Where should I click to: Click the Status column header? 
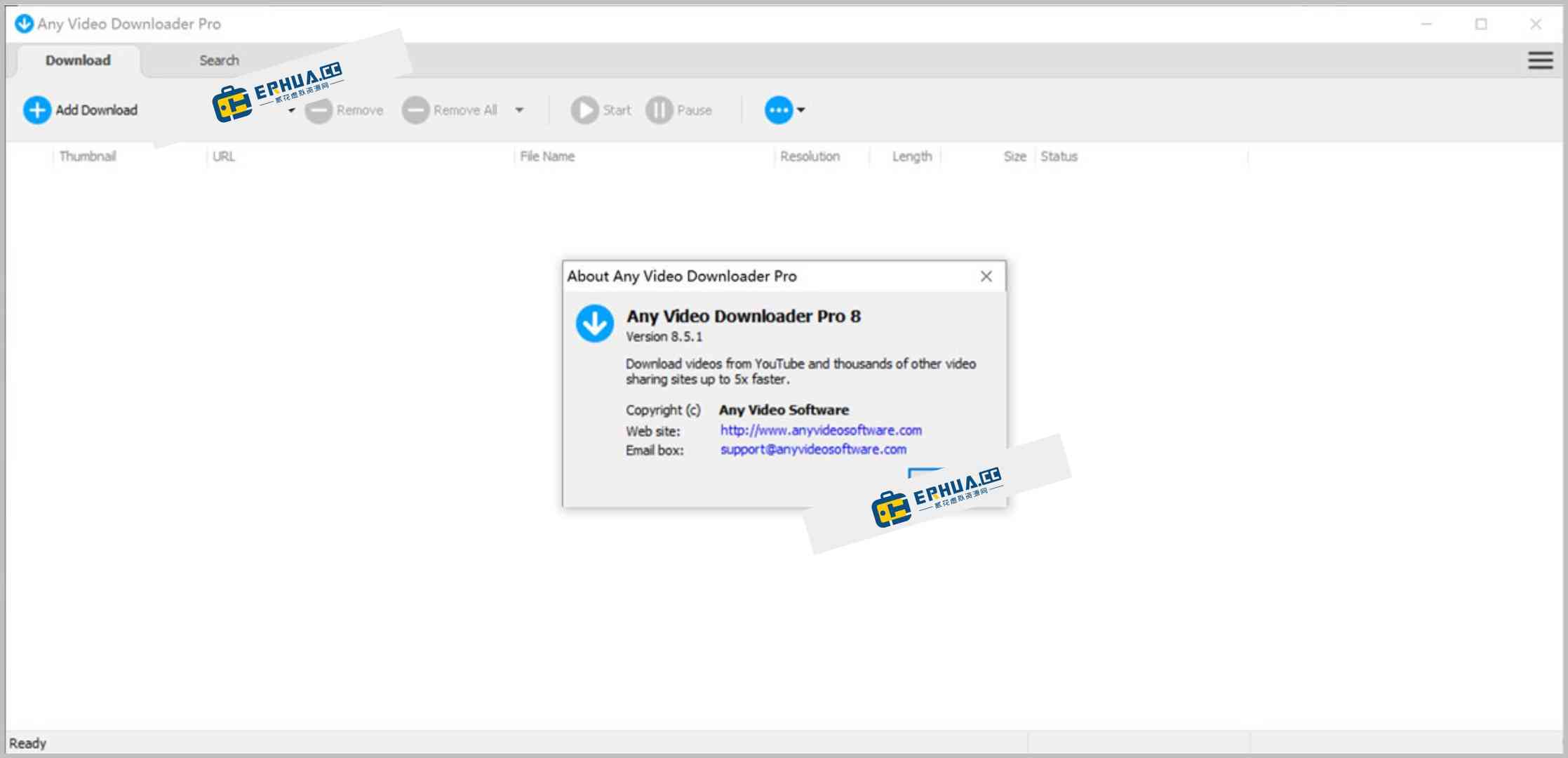point(1058,156)
